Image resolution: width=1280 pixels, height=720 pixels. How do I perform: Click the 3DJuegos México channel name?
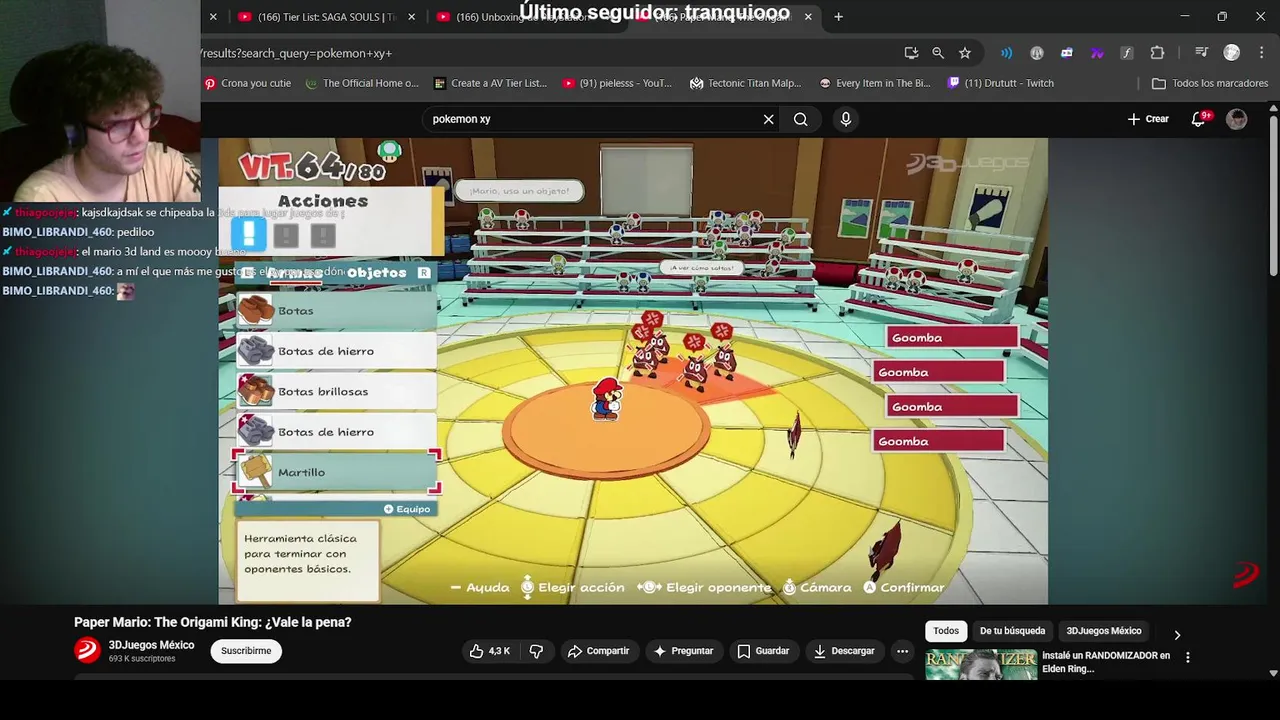151,645
